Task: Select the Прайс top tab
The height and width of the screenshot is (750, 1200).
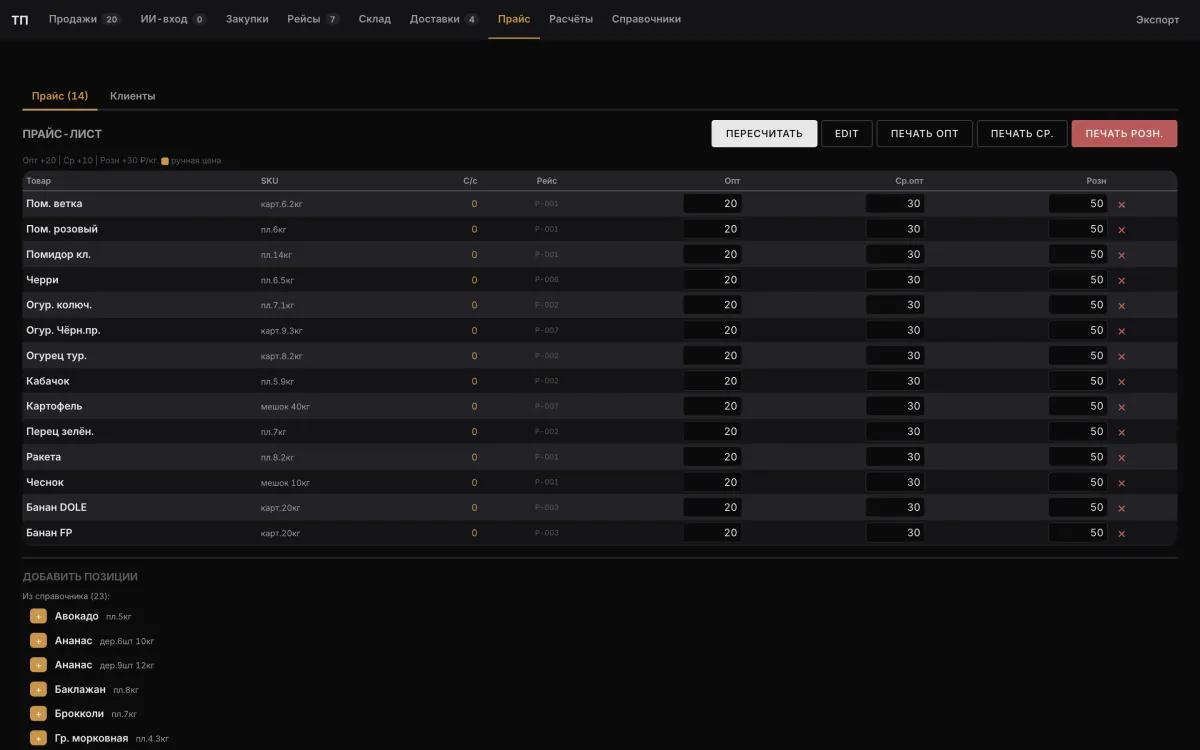Action: 514,19
